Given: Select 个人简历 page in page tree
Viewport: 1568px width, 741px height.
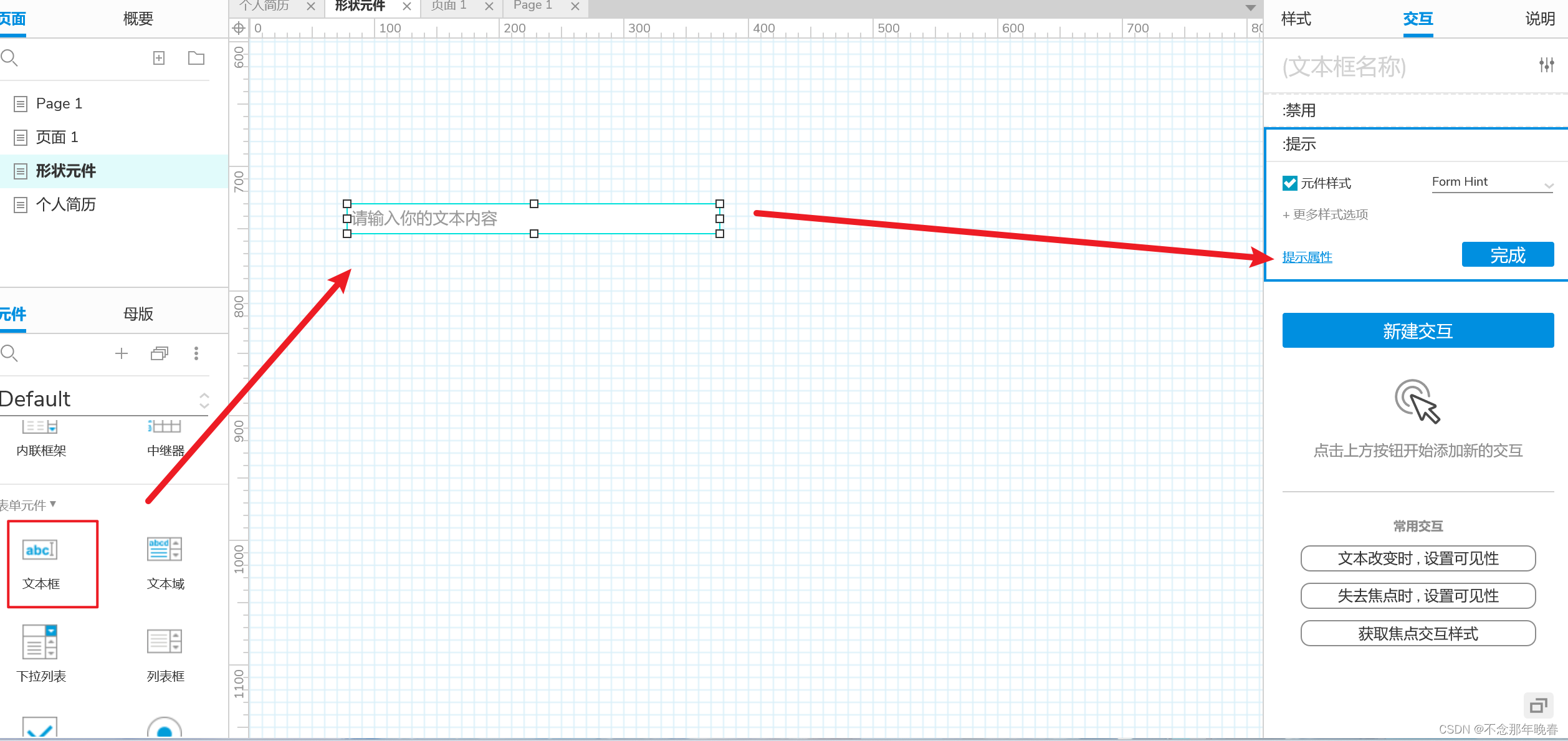Looking at the screenshot, I should pos(65,204).
